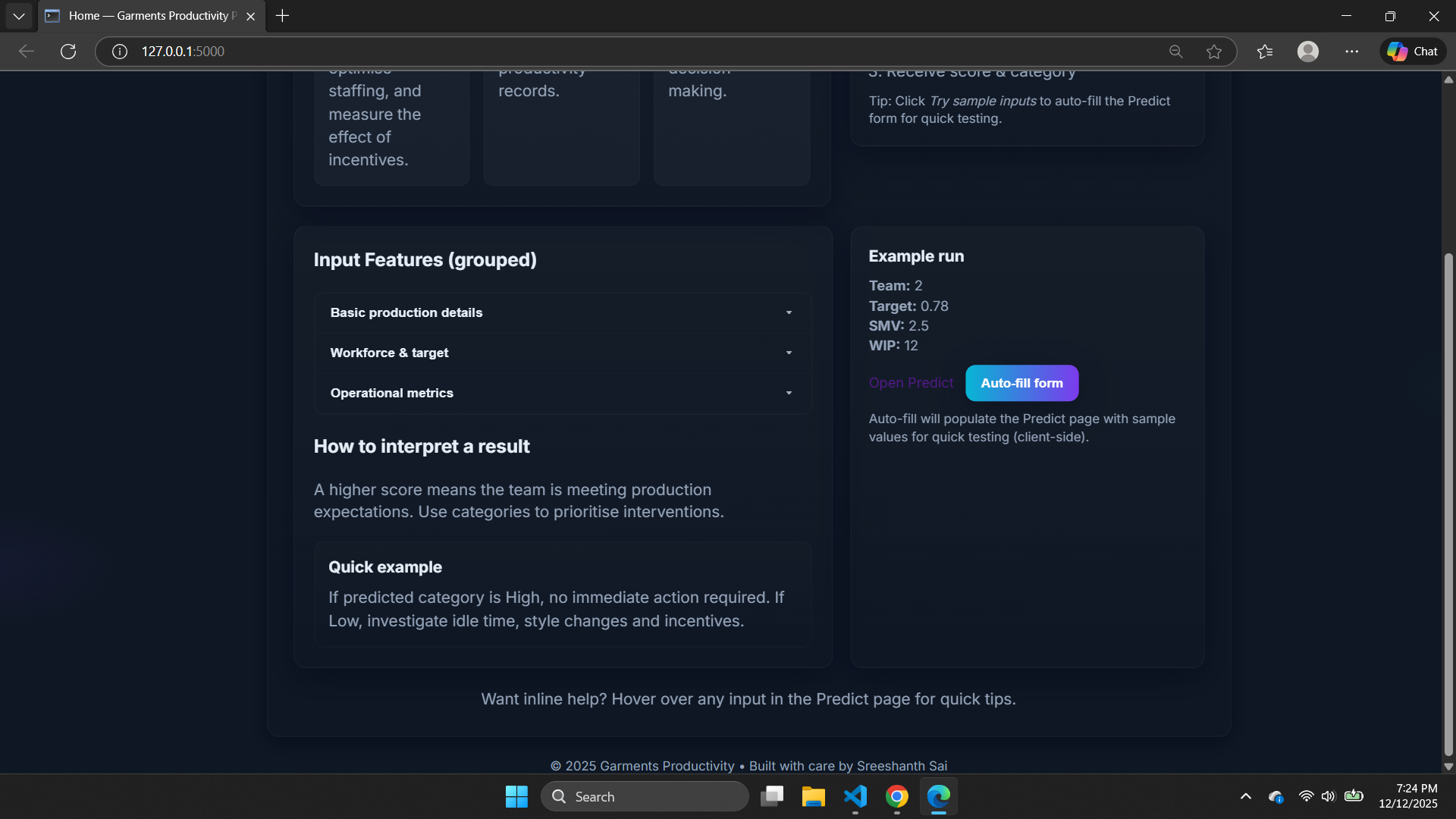Open the browser profile avatar

[x=1307, y=52]
